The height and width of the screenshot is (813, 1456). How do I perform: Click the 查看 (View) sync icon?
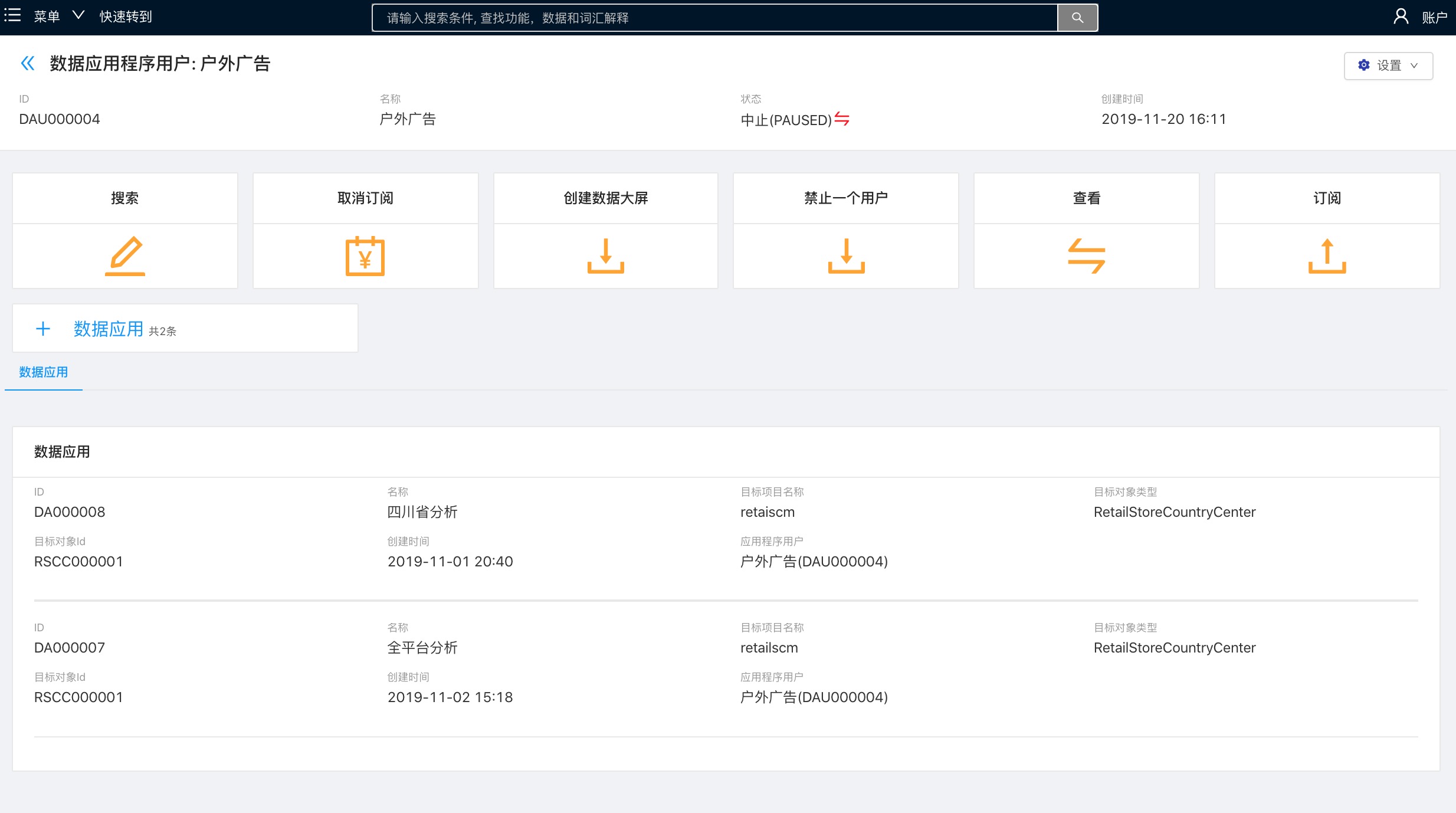click(1087, 256)
